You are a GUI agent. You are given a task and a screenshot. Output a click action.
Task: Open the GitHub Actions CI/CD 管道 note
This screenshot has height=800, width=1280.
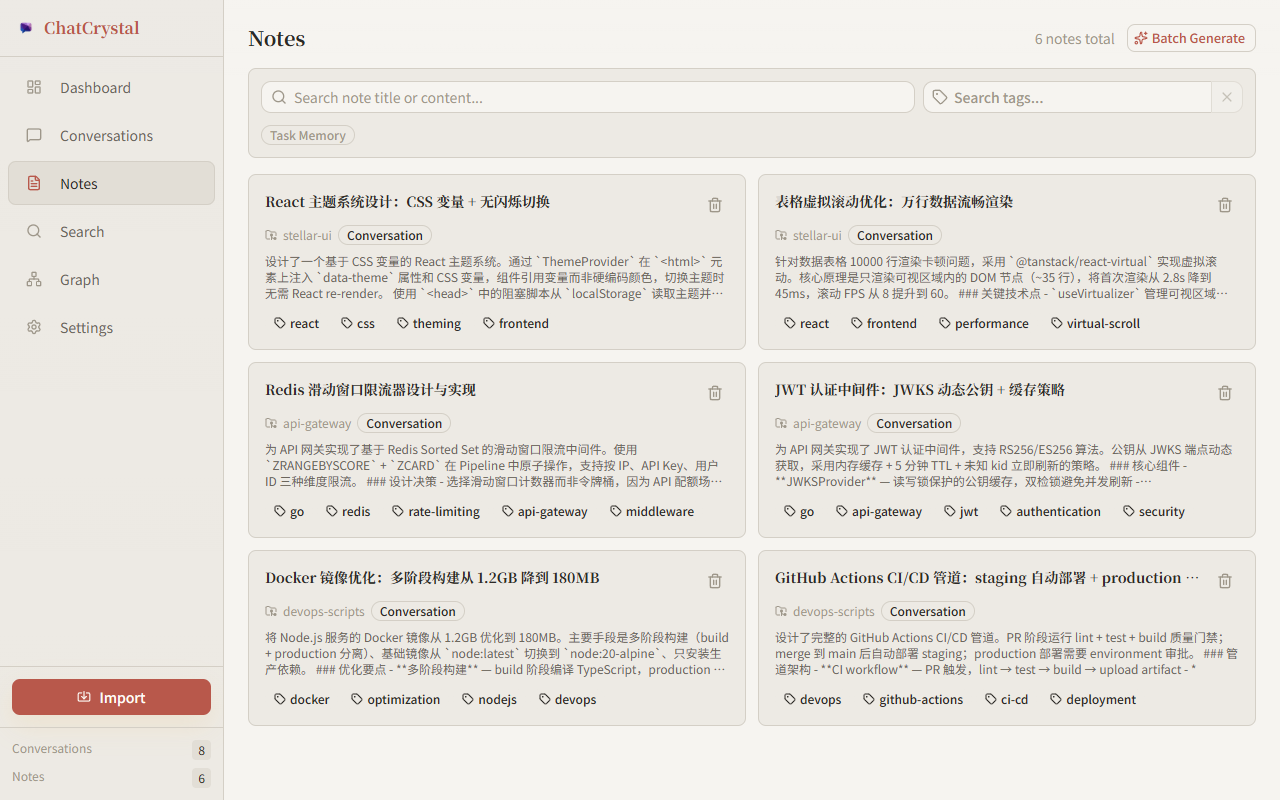point(987,578)
